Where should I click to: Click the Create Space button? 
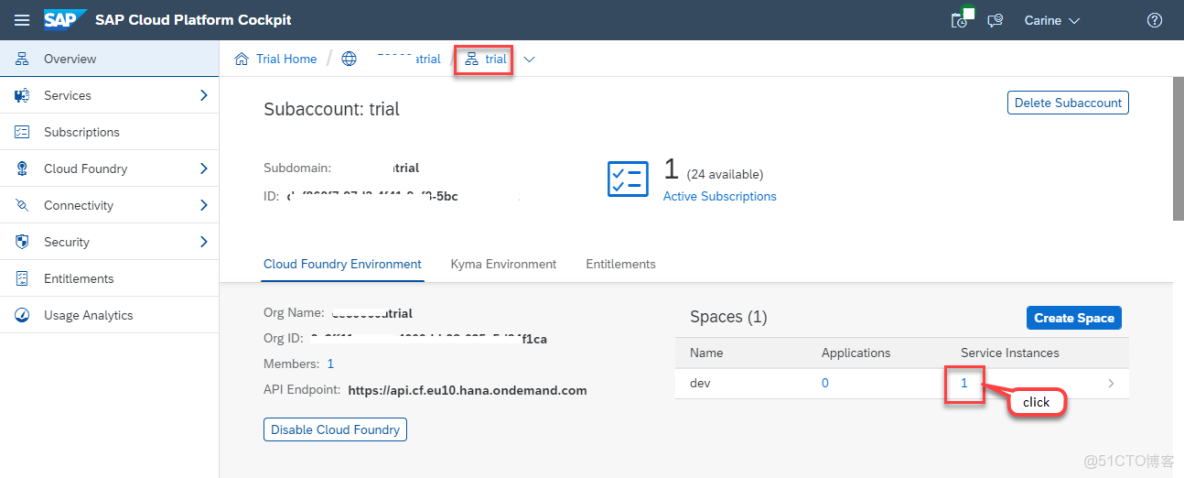click(x=1074, y=318)
